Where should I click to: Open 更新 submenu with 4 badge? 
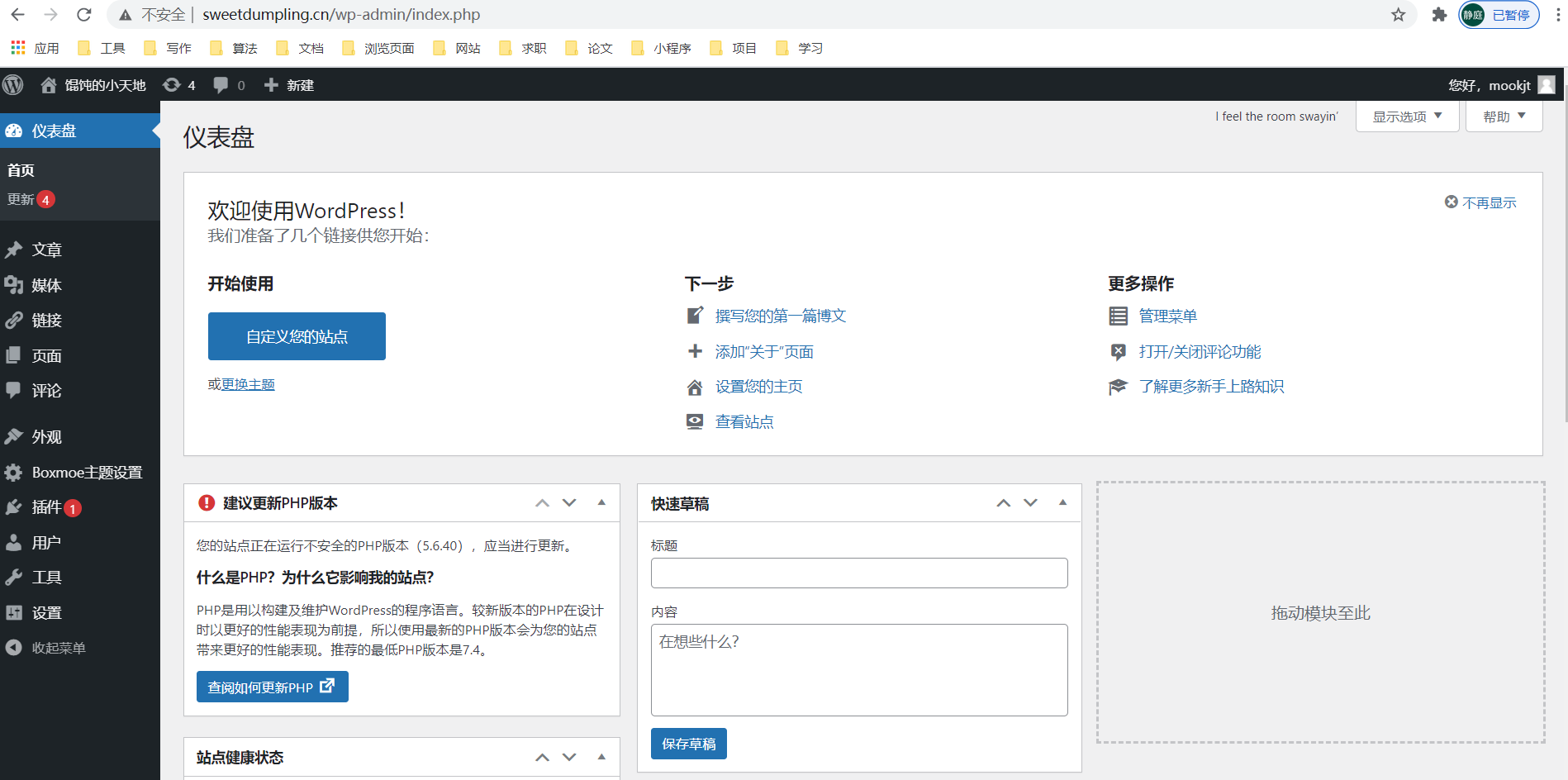tap(31, 199)
